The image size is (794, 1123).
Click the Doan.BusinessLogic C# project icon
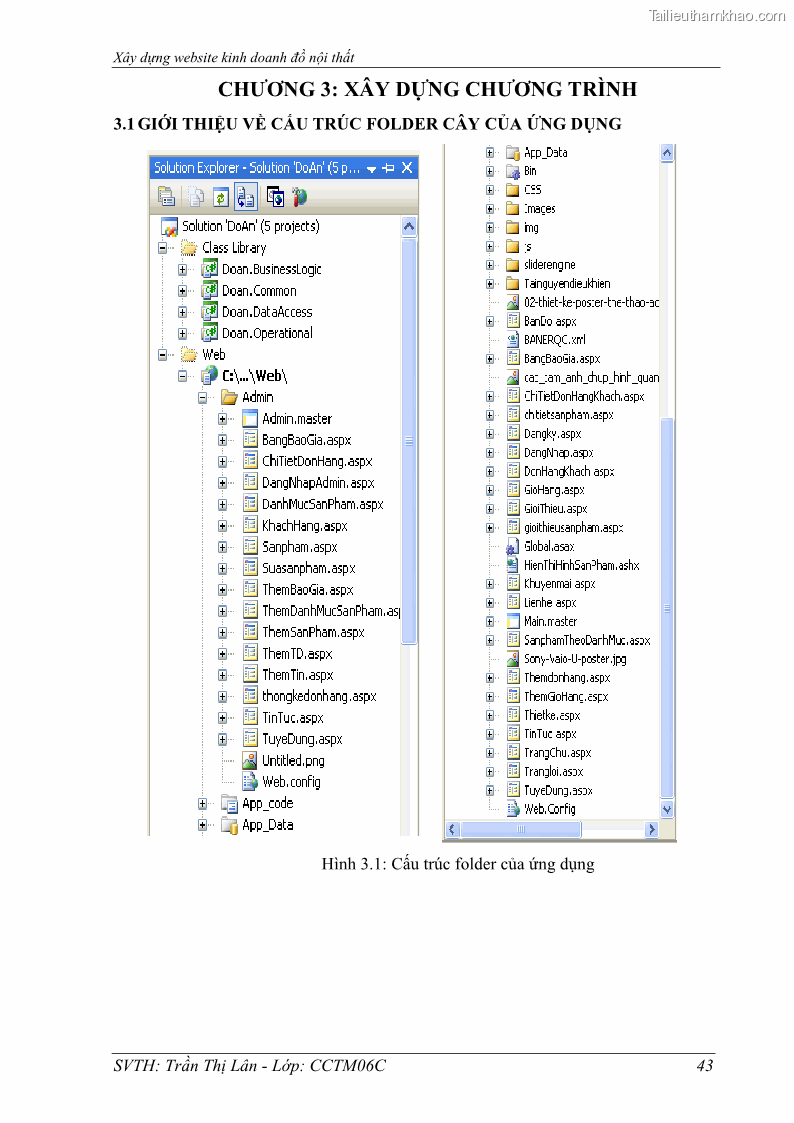(209, 269)
